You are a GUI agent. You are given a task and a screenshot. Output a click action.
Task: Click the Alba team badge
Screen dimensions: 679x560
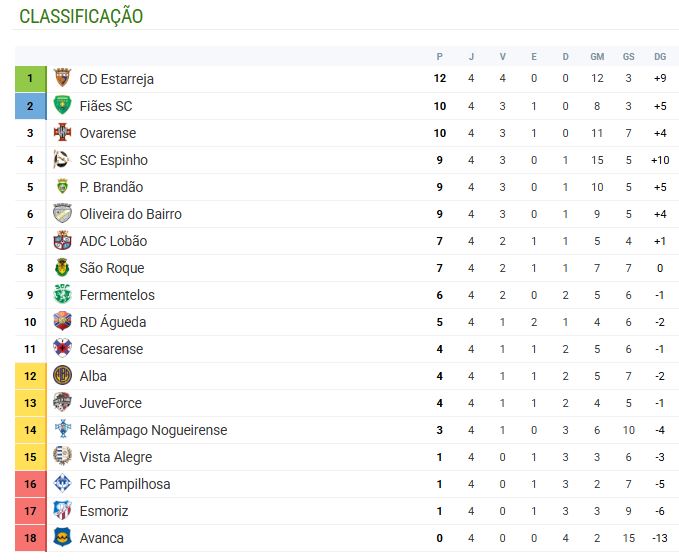point(62,376)
